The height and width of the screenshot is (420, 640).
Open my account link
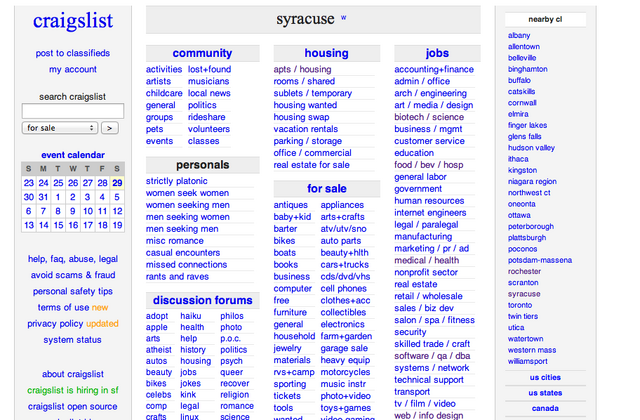coord(73,69)
